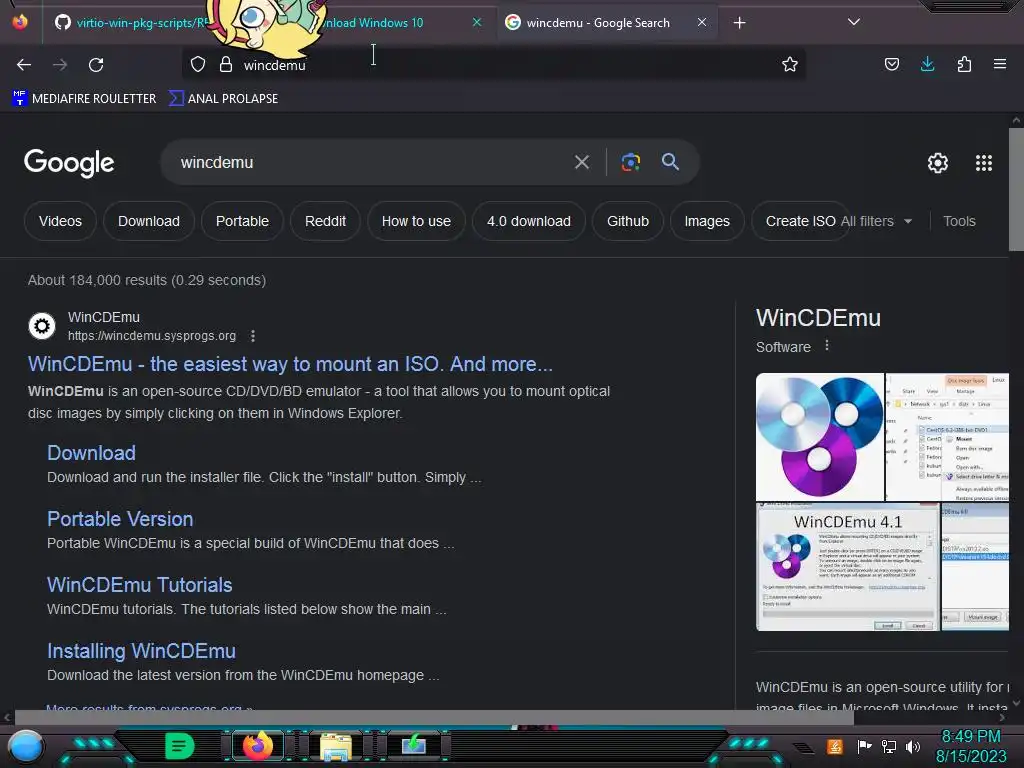This screenshot has width=1024, height=768.
Task: Click the address bar showing wincdemu
Action: click(x=493, y=65)
